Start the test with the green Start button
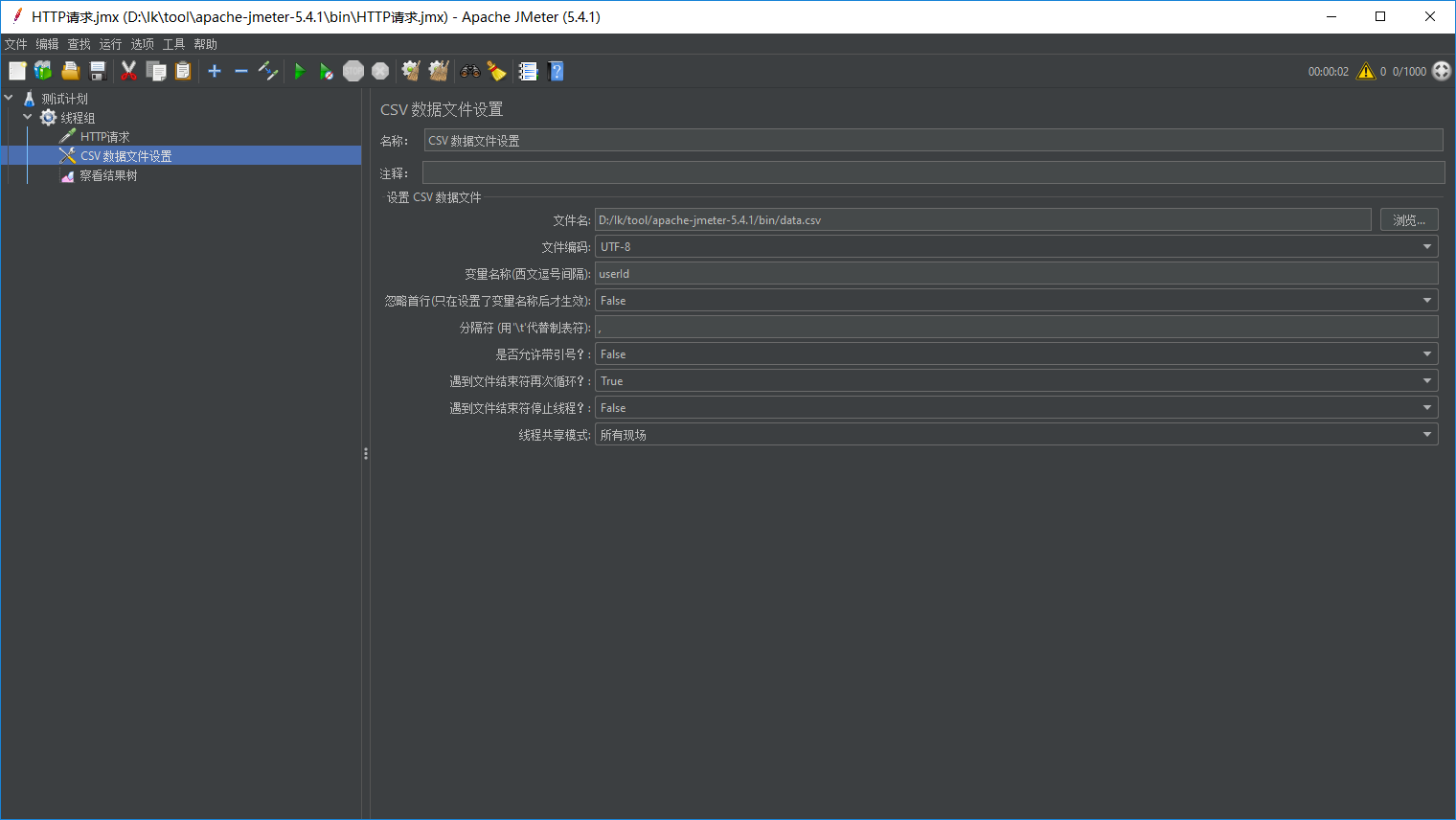 (x=299, y=70)
